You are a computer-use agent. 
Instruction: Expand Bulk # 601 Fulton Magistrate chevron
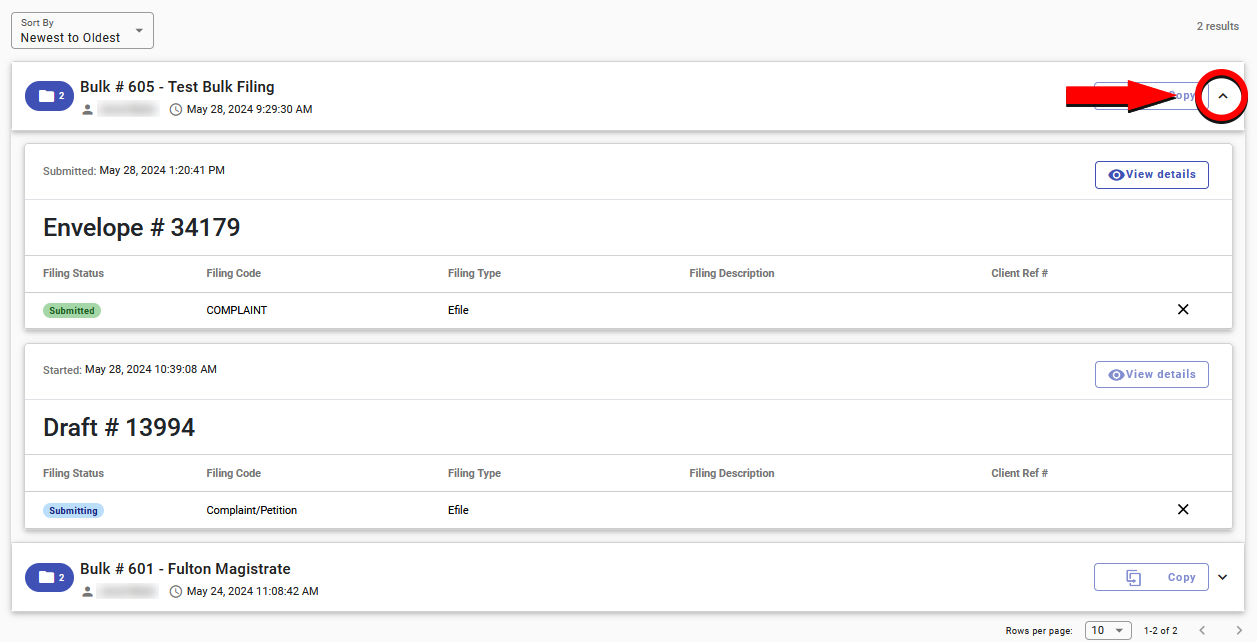(x=1222, y=577)
